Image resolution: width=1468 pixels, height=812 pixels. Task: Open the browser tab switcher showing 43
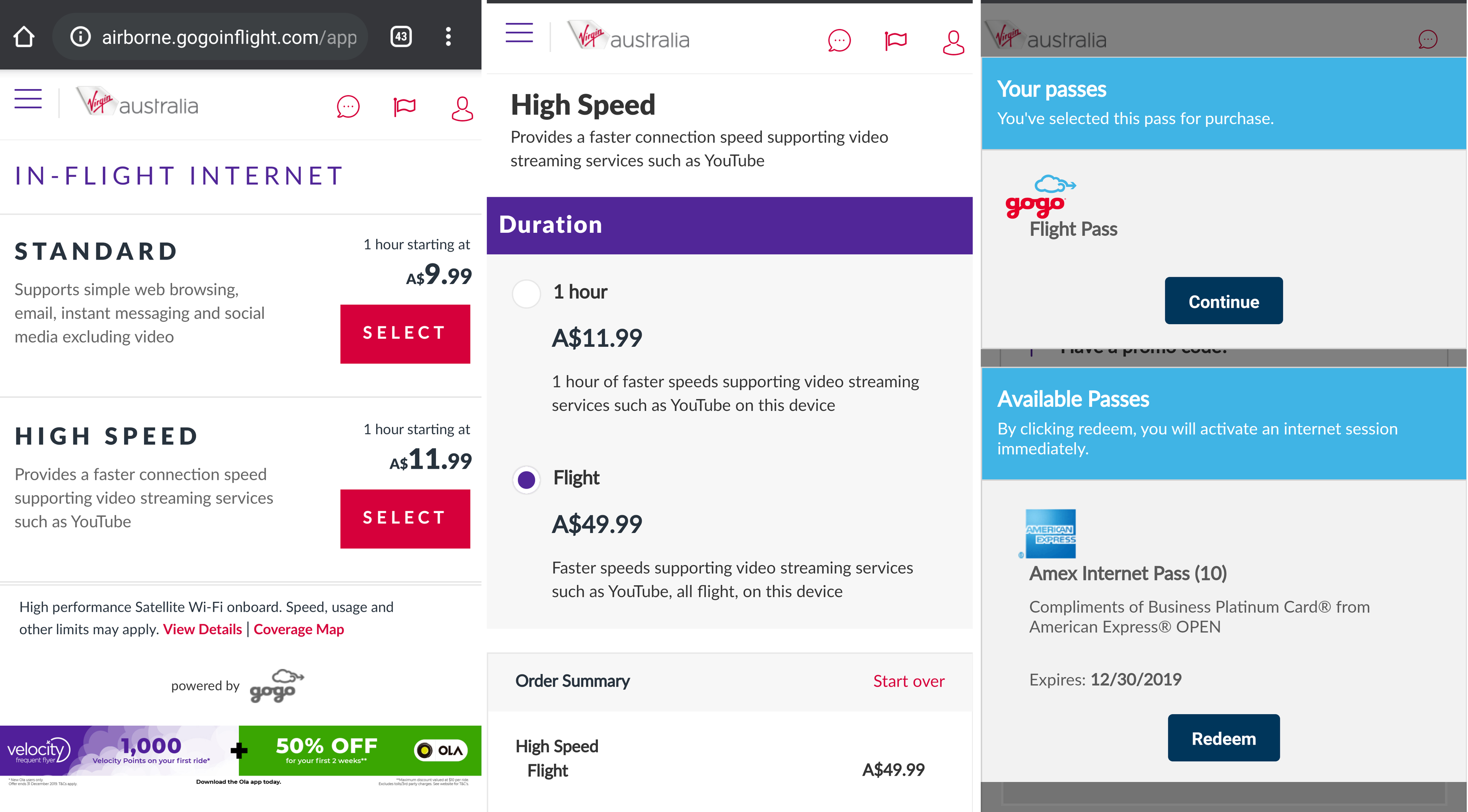[401, 37]
